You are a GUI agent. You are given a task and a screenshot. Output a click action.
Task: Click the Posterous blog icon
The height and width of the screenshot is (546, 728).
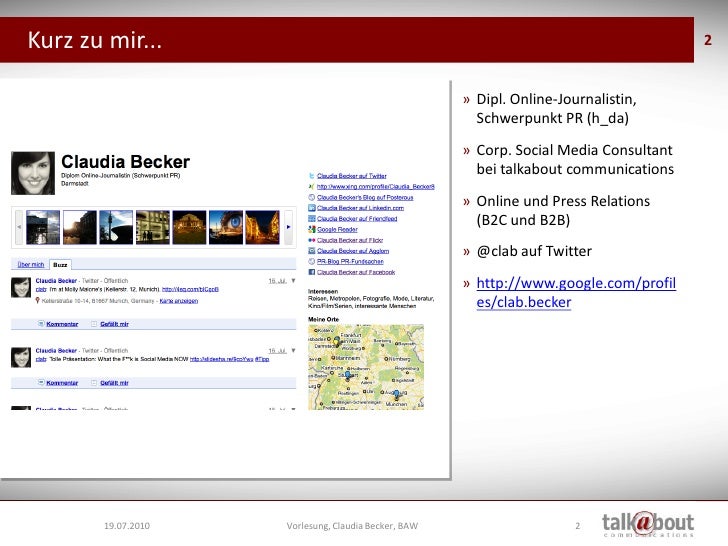(x=312, y=197)
